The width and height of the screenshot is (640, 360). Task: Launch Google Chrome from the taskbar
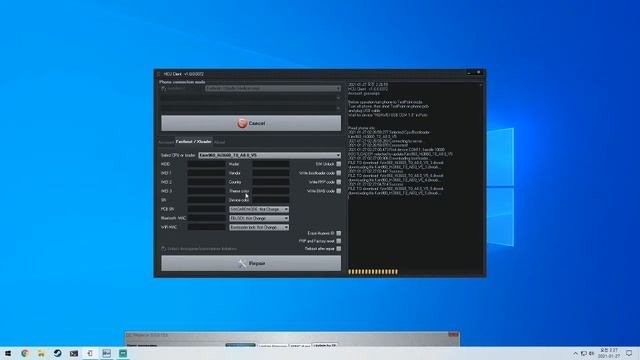click(x=24, y=353)
